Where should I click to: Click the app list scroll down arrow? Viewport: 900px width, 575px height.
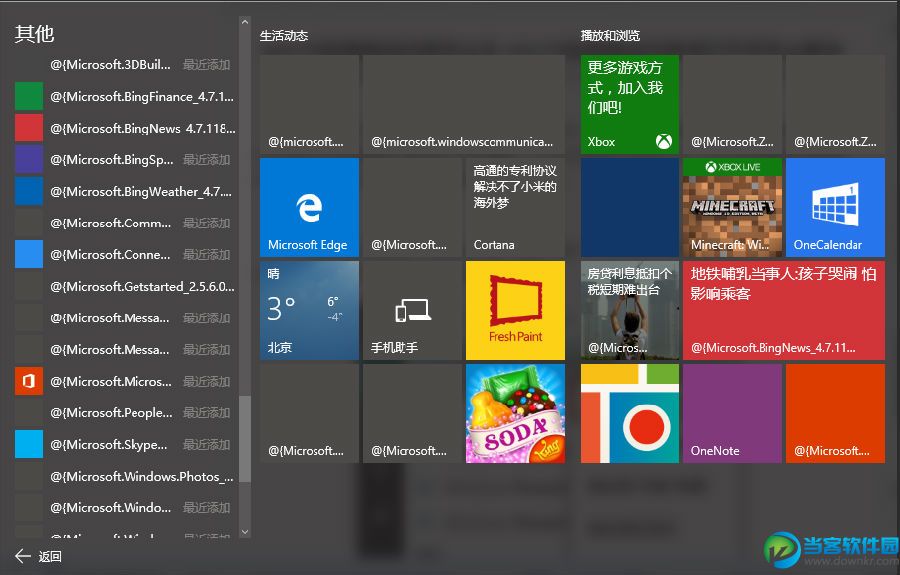click(x=245, y=532)
